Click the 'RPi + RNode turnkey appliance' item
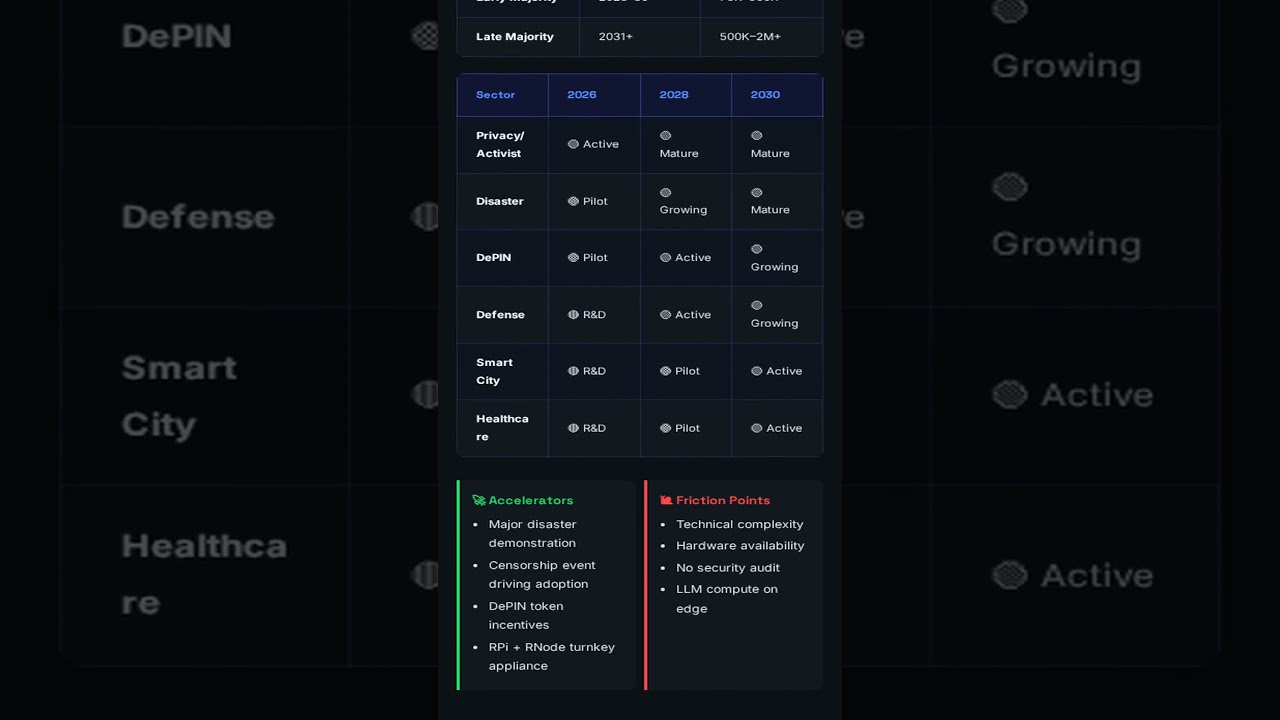This screenshot has width=1280, height=720. click(x=551, y=656)
